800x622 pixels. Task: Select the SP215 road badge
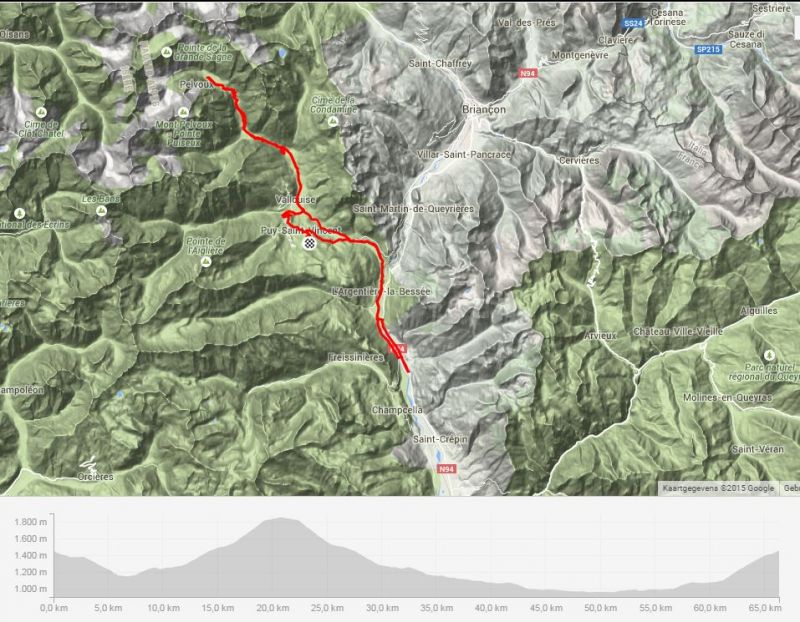(x=708, y=49)
